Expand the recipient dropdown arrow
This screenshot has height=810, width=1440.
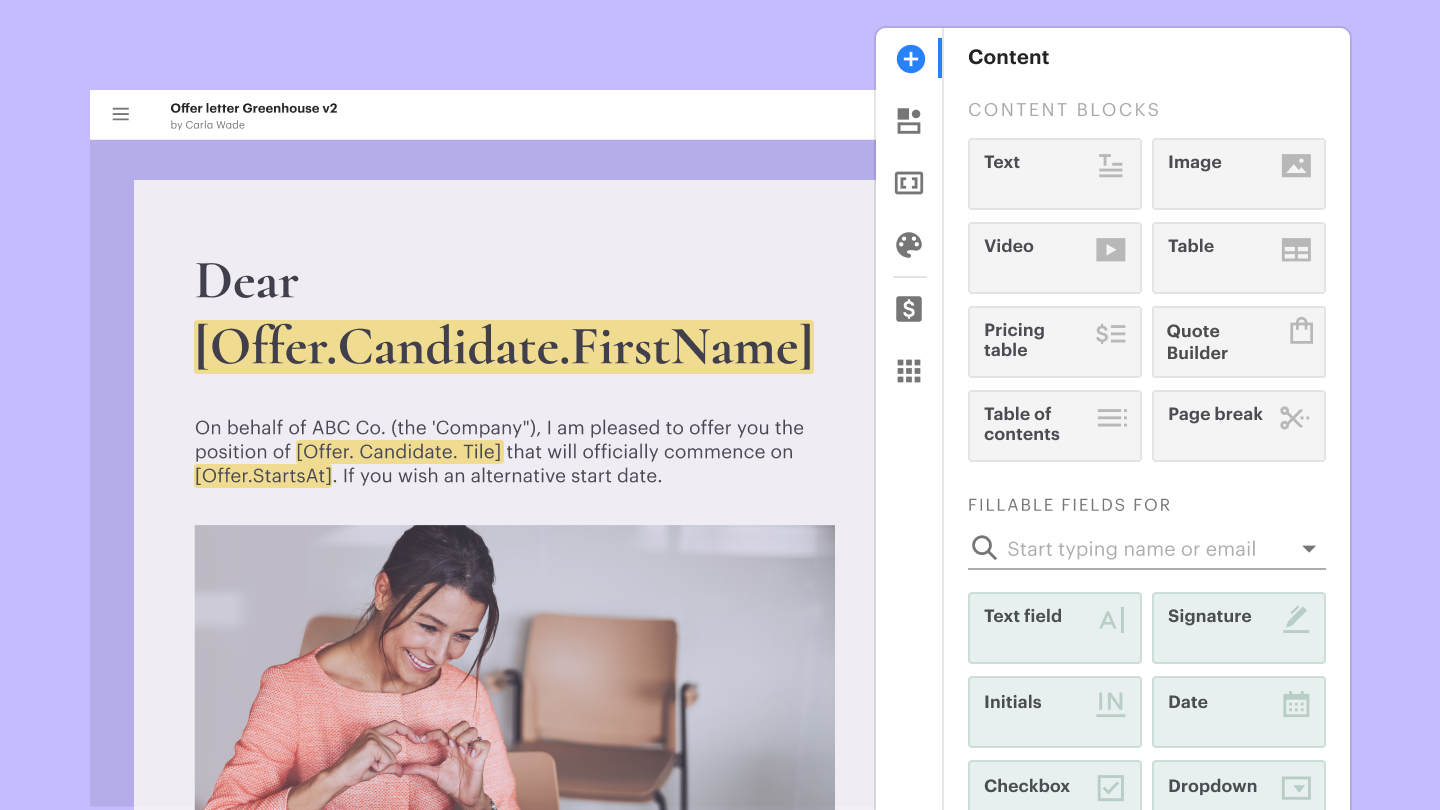[1309, 549]
